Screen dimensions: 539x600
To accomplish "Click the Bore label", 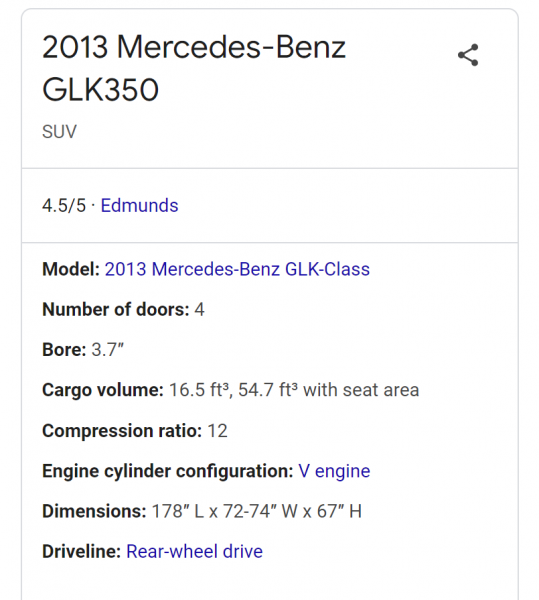I will pyautogui.click(x=64, y=350).
